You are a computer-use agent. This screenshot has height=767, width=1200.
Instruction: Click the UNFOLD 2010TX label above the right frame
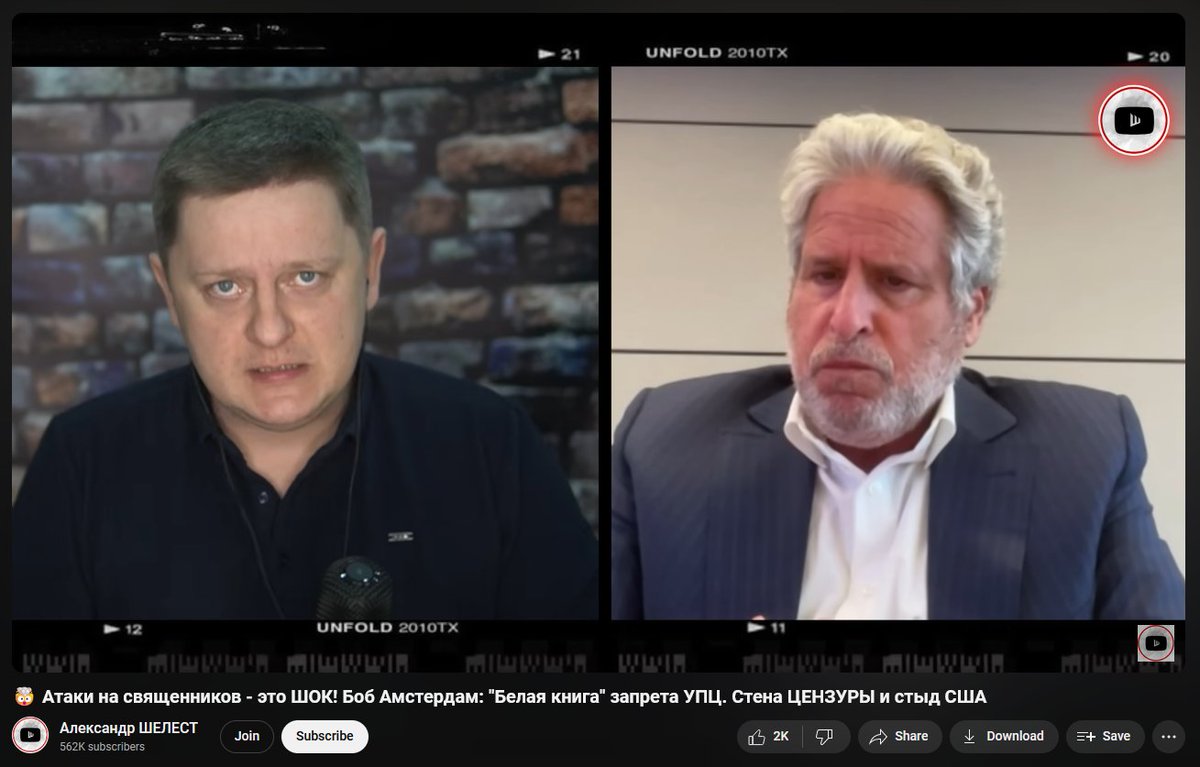click(x=716, y=53)
